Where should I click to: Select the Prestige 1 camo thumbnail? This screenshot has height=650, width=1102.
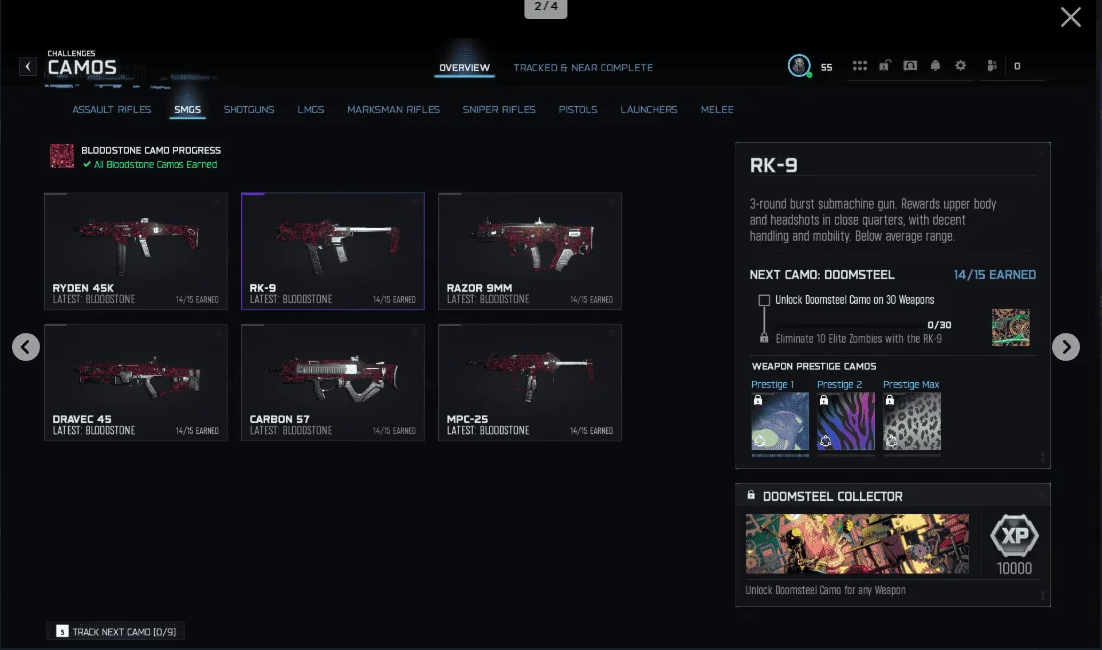click(x=780, y=421)
